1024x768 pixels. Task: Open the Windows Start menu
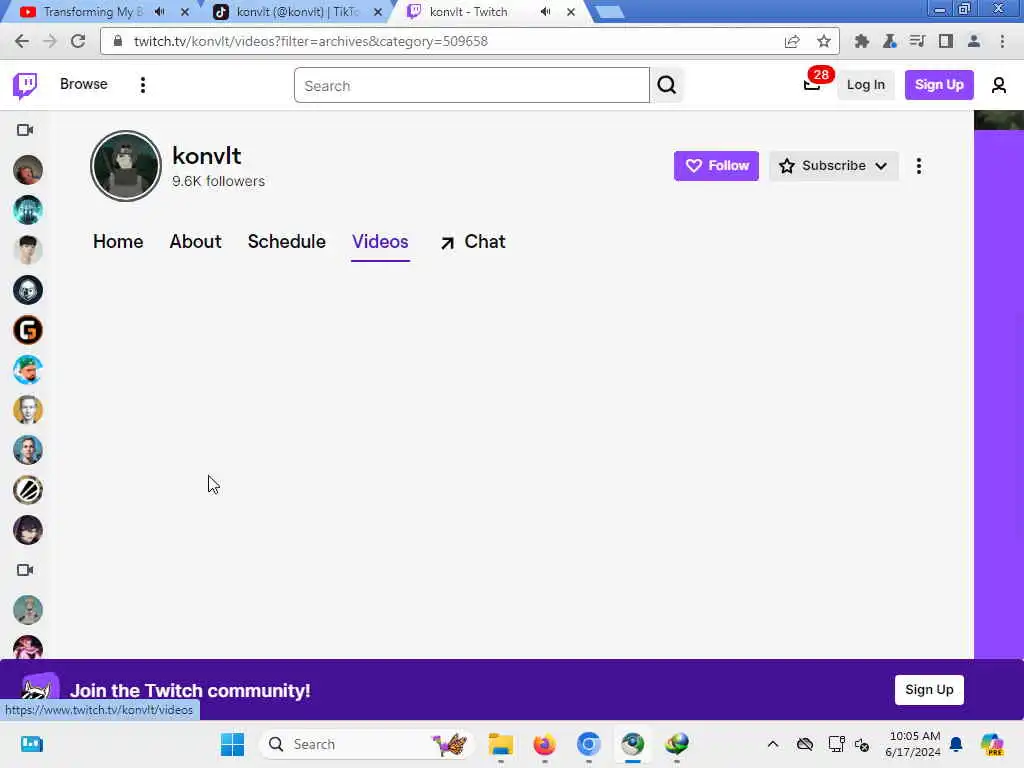(x=232, y=744)
